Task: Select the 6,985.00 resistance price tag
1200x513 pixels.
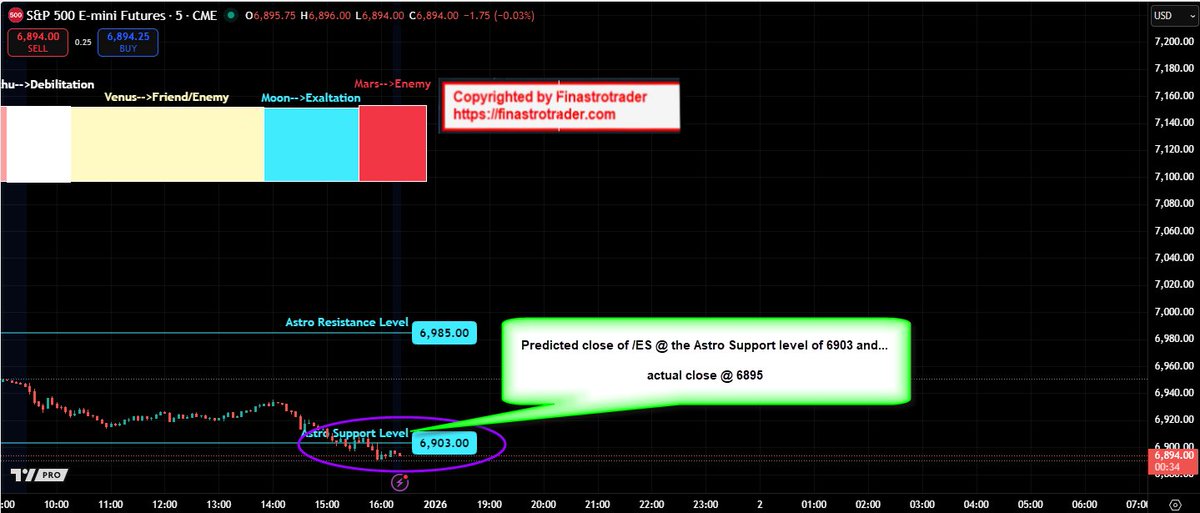Action: 444,333
